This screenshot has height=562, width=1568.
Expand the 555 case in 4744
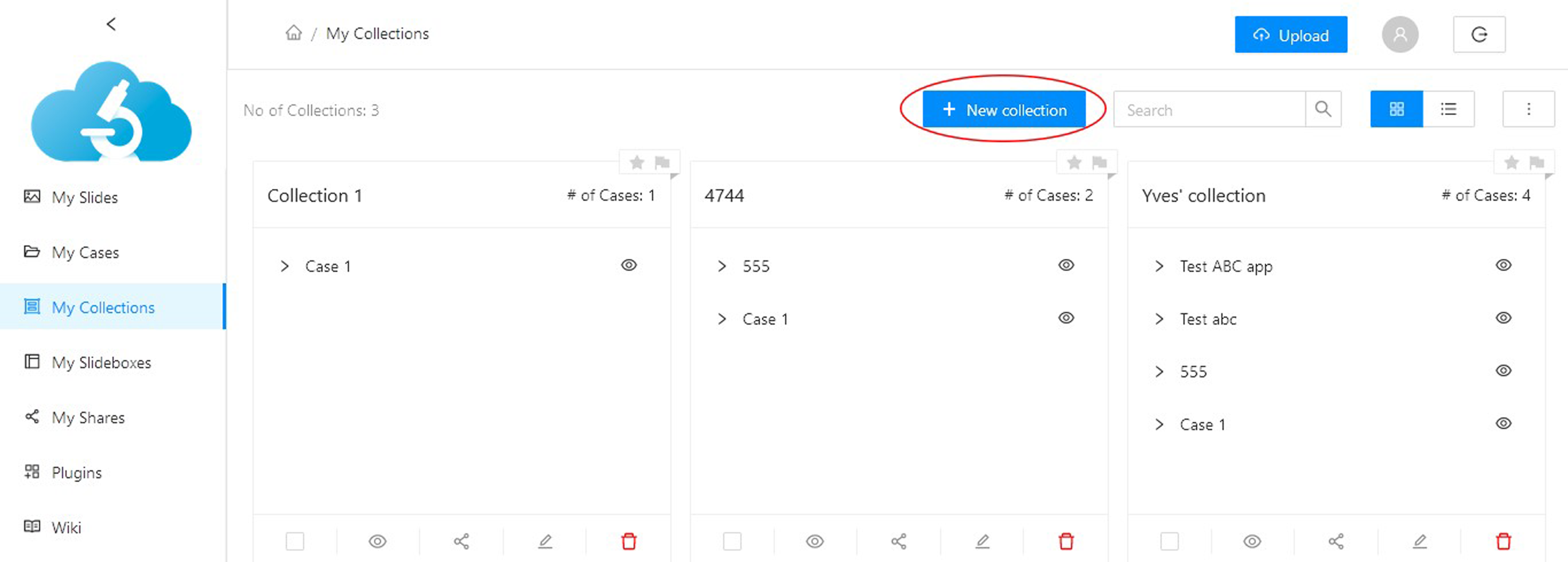tap(721, 266)
